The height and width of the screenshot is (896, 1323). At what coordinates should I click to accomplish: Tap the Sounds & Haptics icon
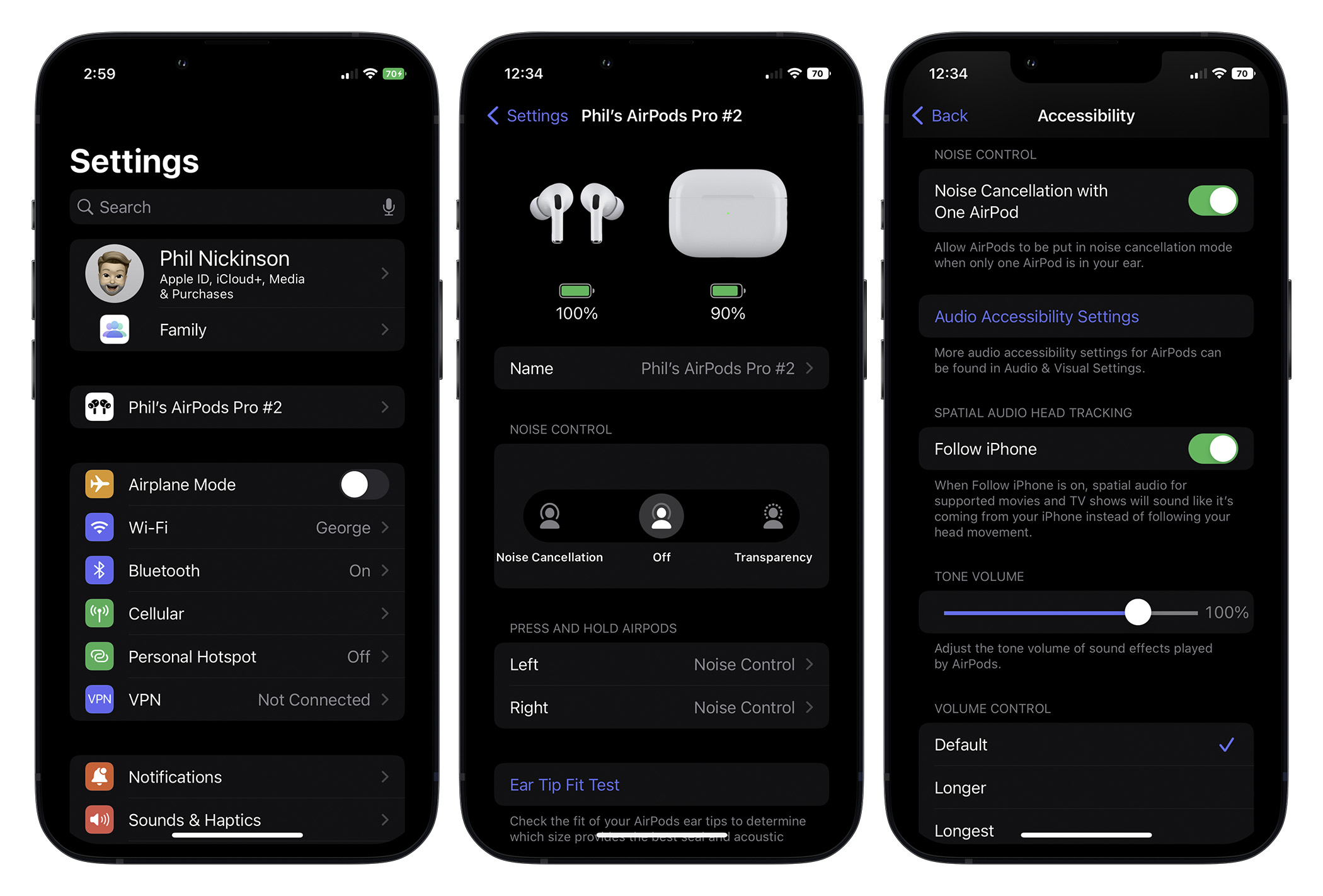click(99, 820)
